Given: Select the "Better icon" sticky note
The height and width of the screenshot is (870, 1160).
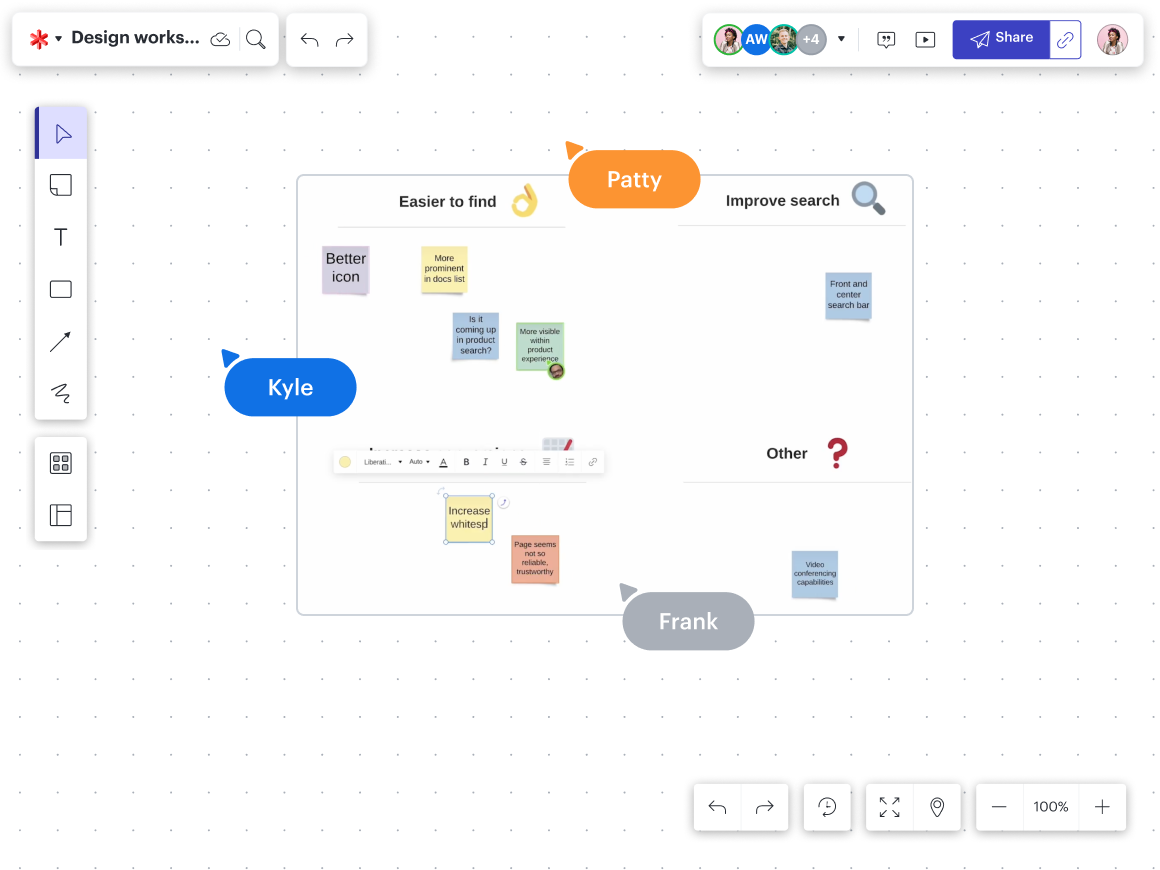Looking at the screenshot, I should coord(346,269).
